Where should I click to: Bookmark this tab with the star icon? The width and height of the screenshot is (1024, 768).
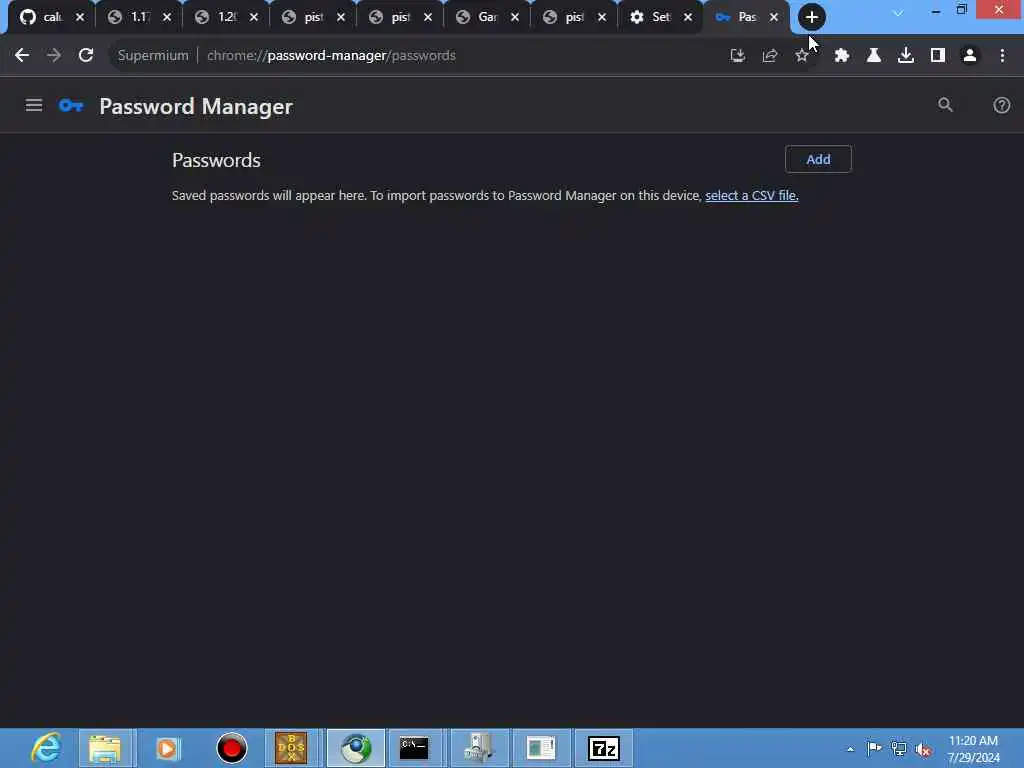(x=801, y=56)
